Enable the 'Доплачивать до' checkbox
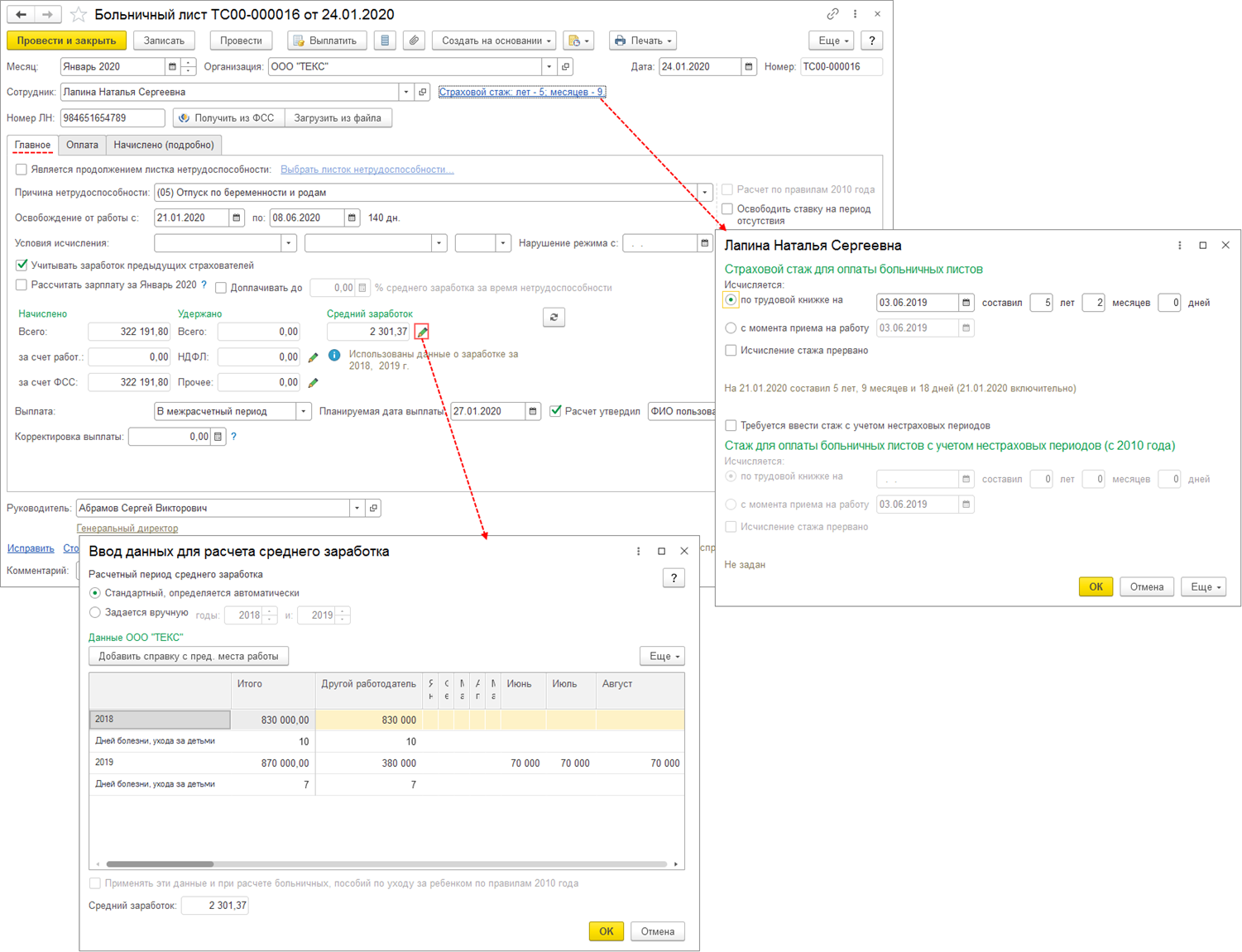1242x952 pixels. click(x=221, y=288)
